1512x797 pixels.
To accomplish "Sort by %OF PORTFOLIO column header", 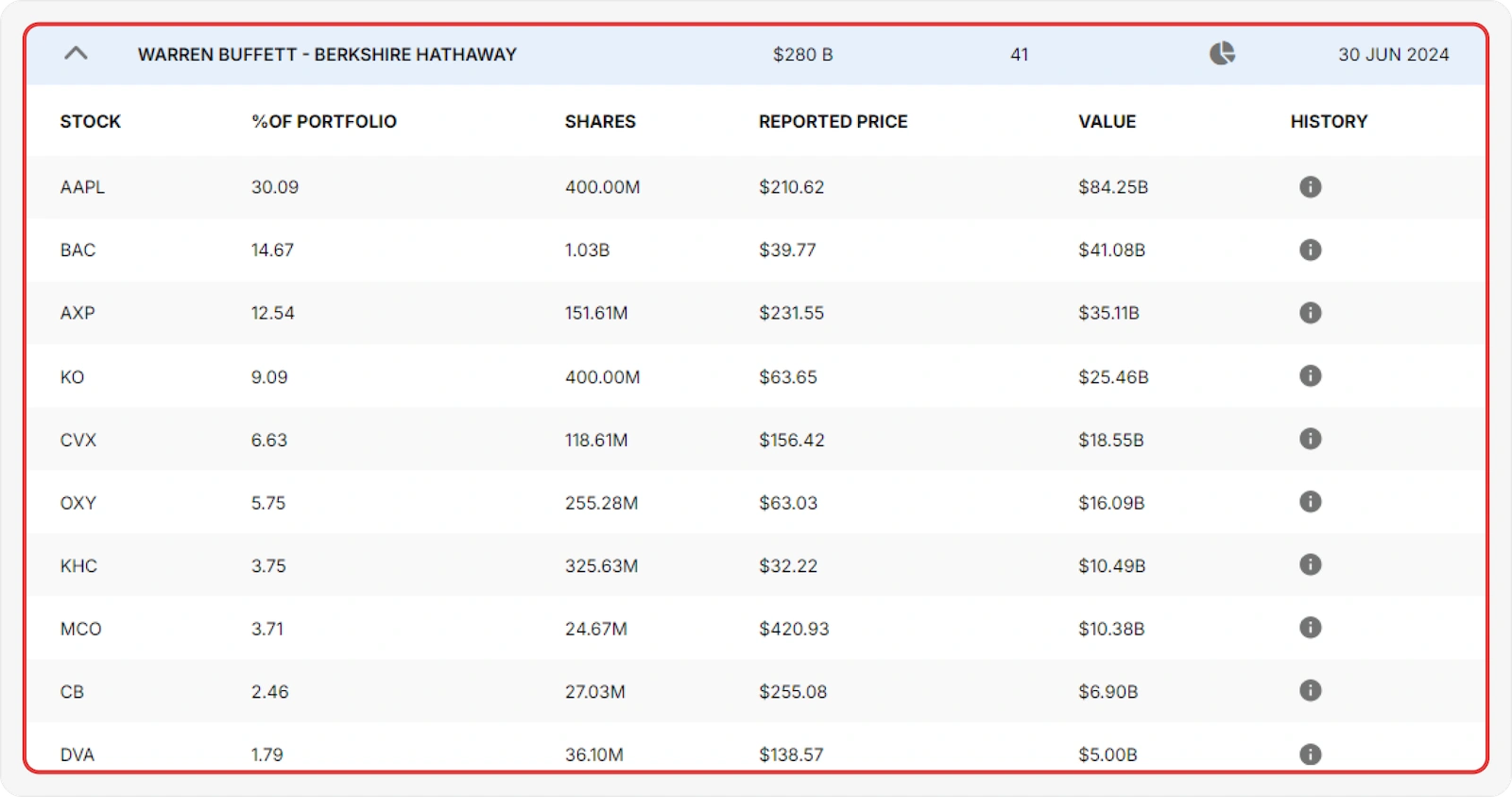I will click(324, 122).
